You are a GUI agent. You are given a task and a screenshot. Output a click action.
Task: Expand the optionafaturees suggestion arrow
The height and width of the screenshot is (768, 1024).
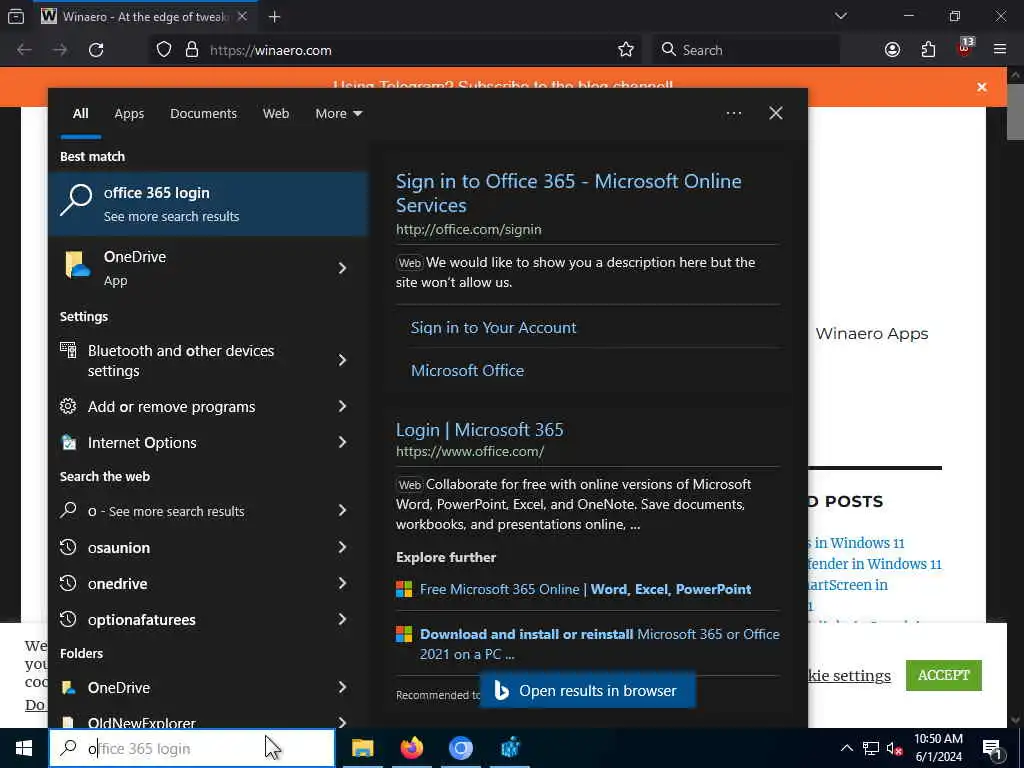pyautogui.click(x=342, y=618)
